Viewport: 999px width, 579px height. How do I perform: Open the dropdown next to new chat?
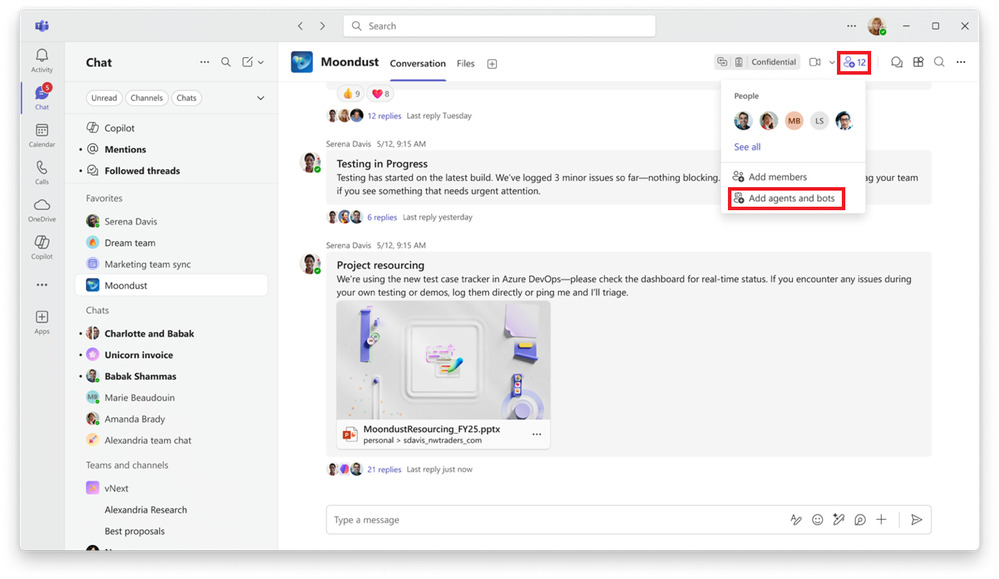coord(261,62)
